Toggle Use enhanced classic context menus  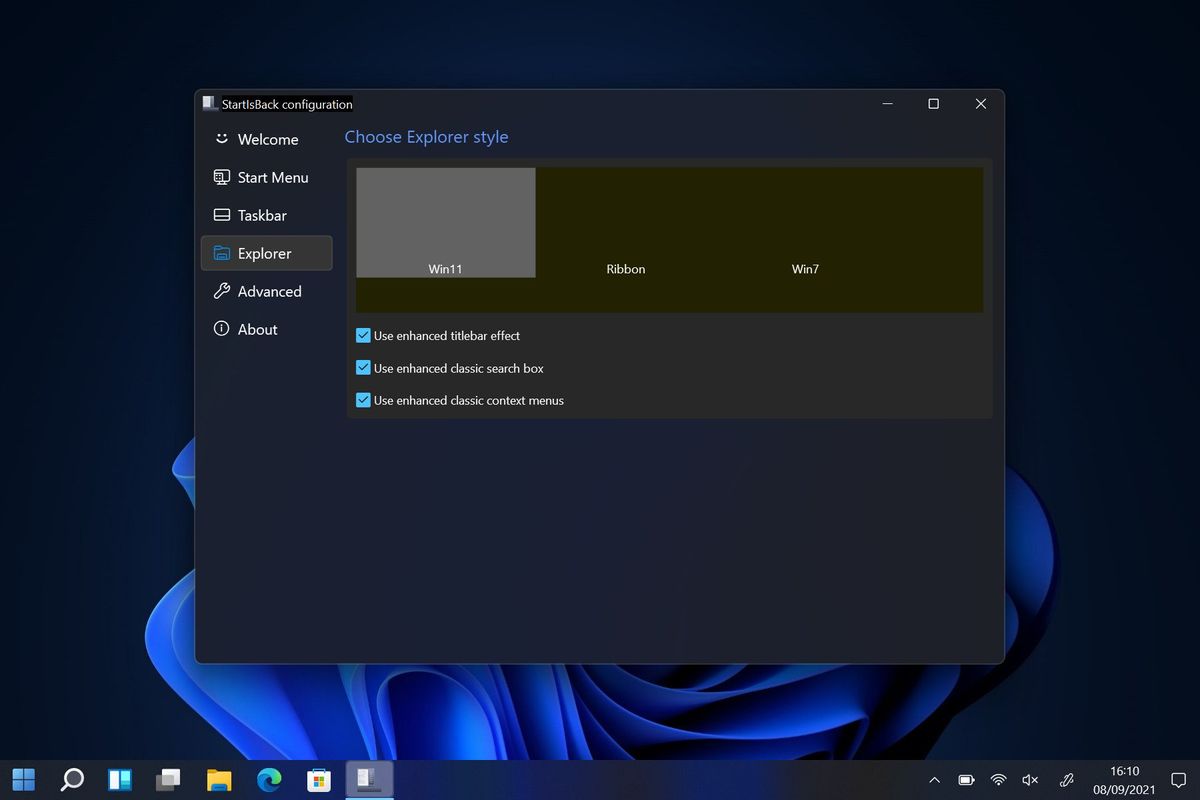click(x=363, y=399)
